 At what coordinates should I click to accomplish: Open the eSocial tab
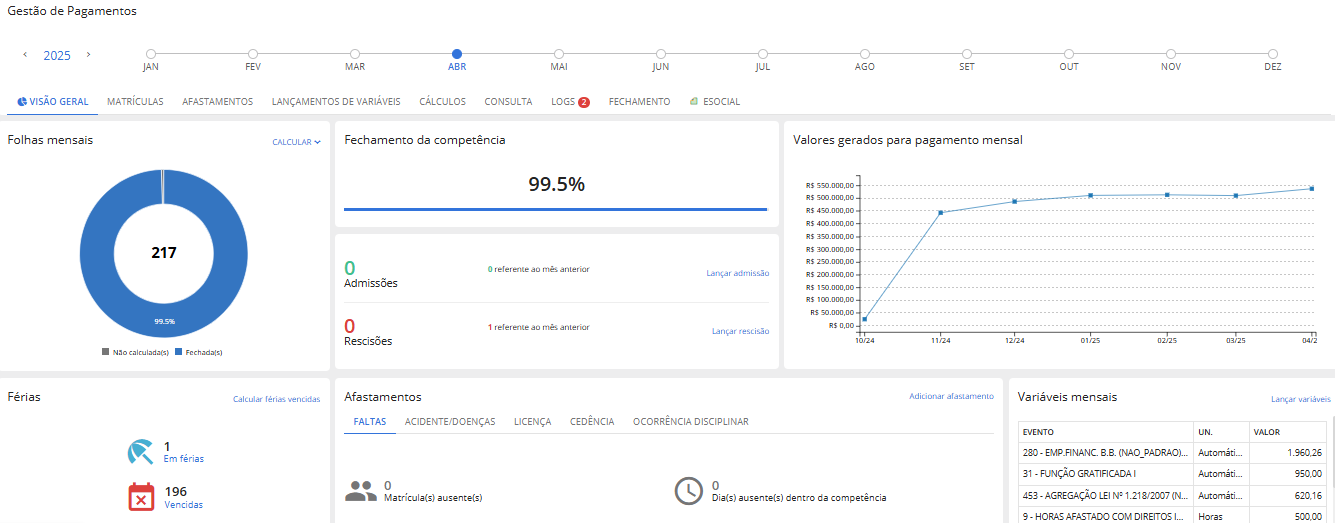(x=714, y=102)
